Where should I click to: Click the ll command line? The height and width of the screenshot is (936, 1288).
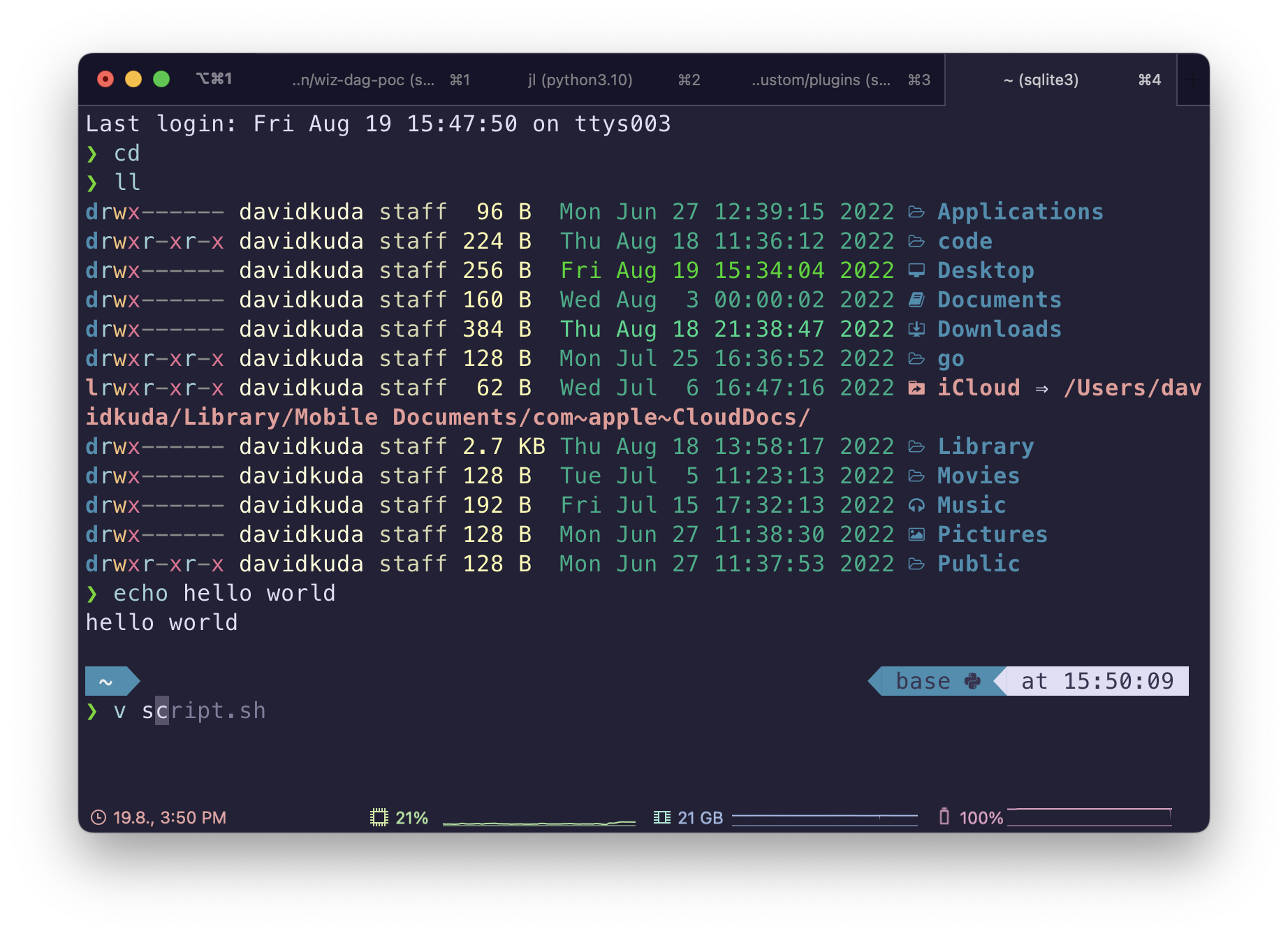(126, 182)
